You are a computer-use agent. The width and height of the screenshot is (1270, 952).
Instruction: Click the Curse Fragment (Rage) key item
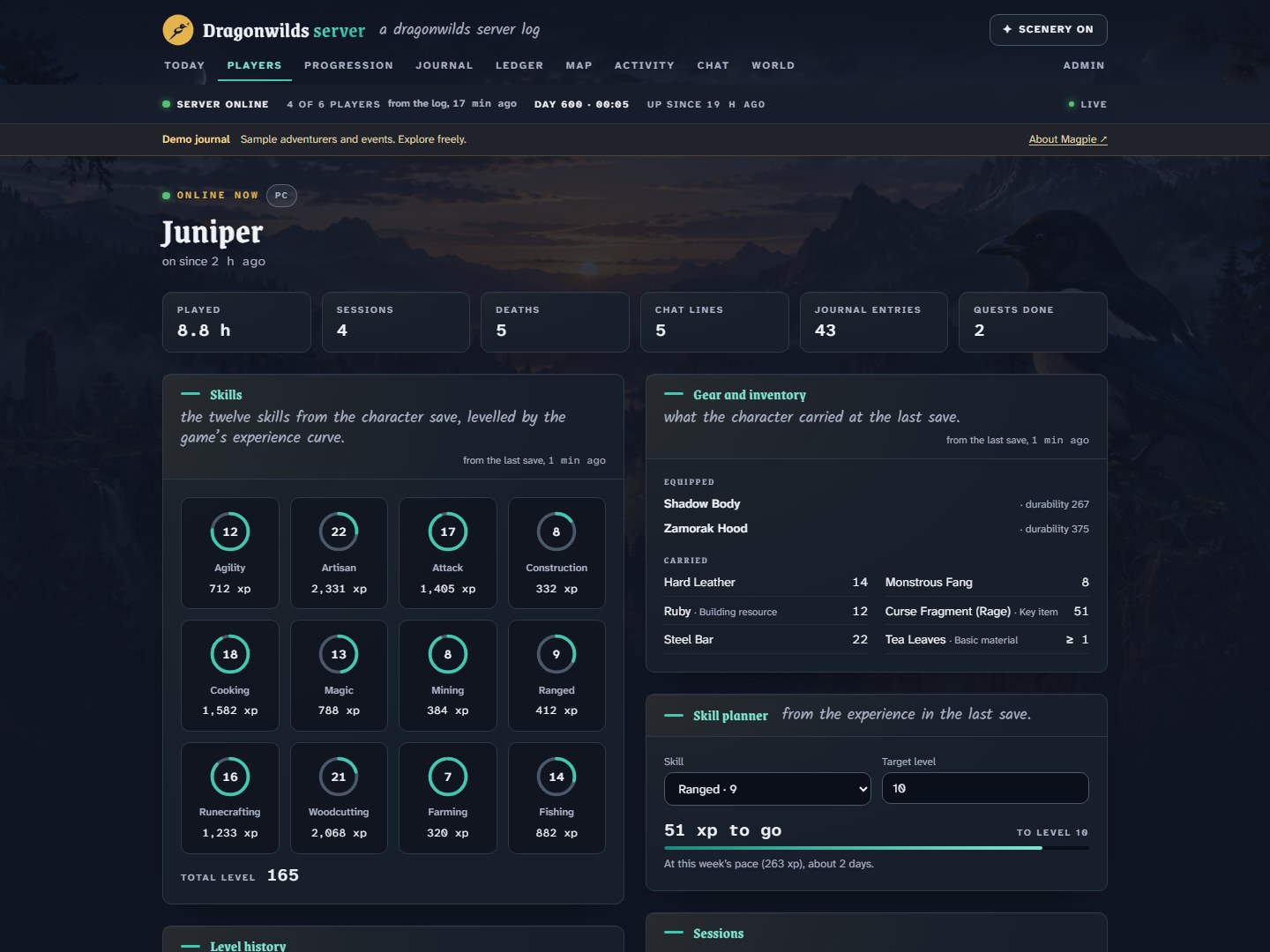tap(987, 611)
